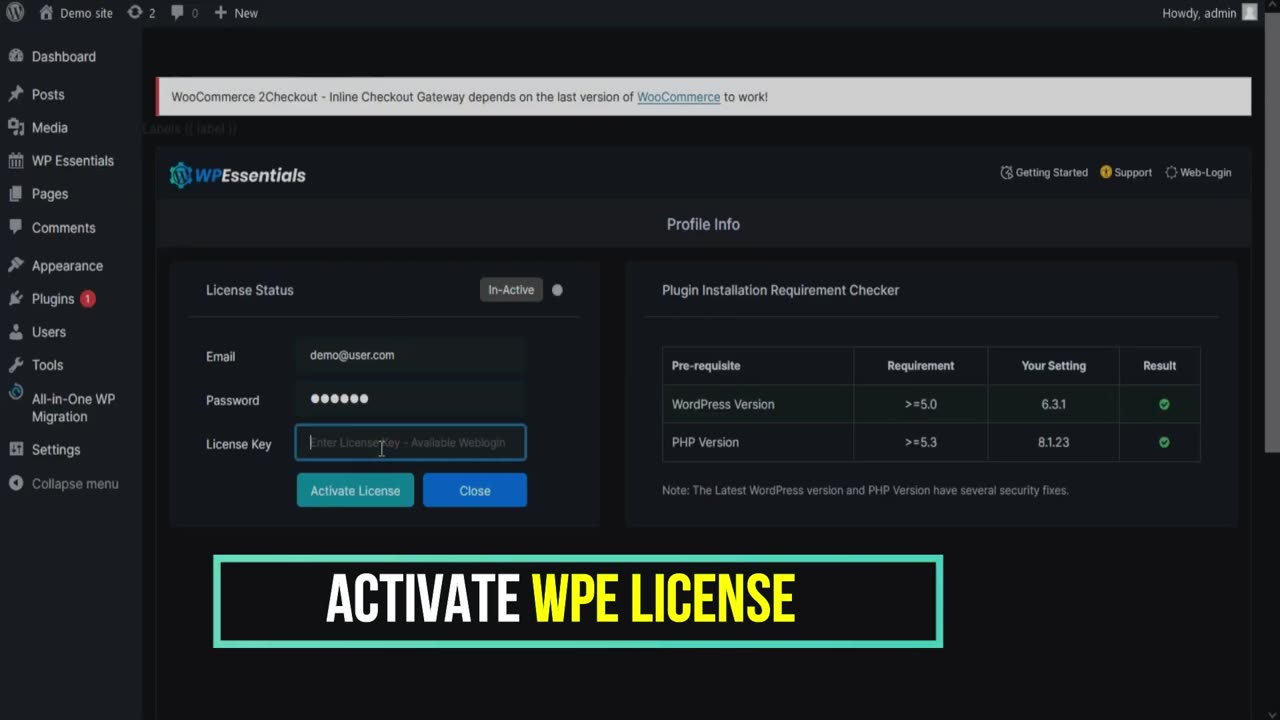Open the WordPress logo menu

[x=15, y=13]
